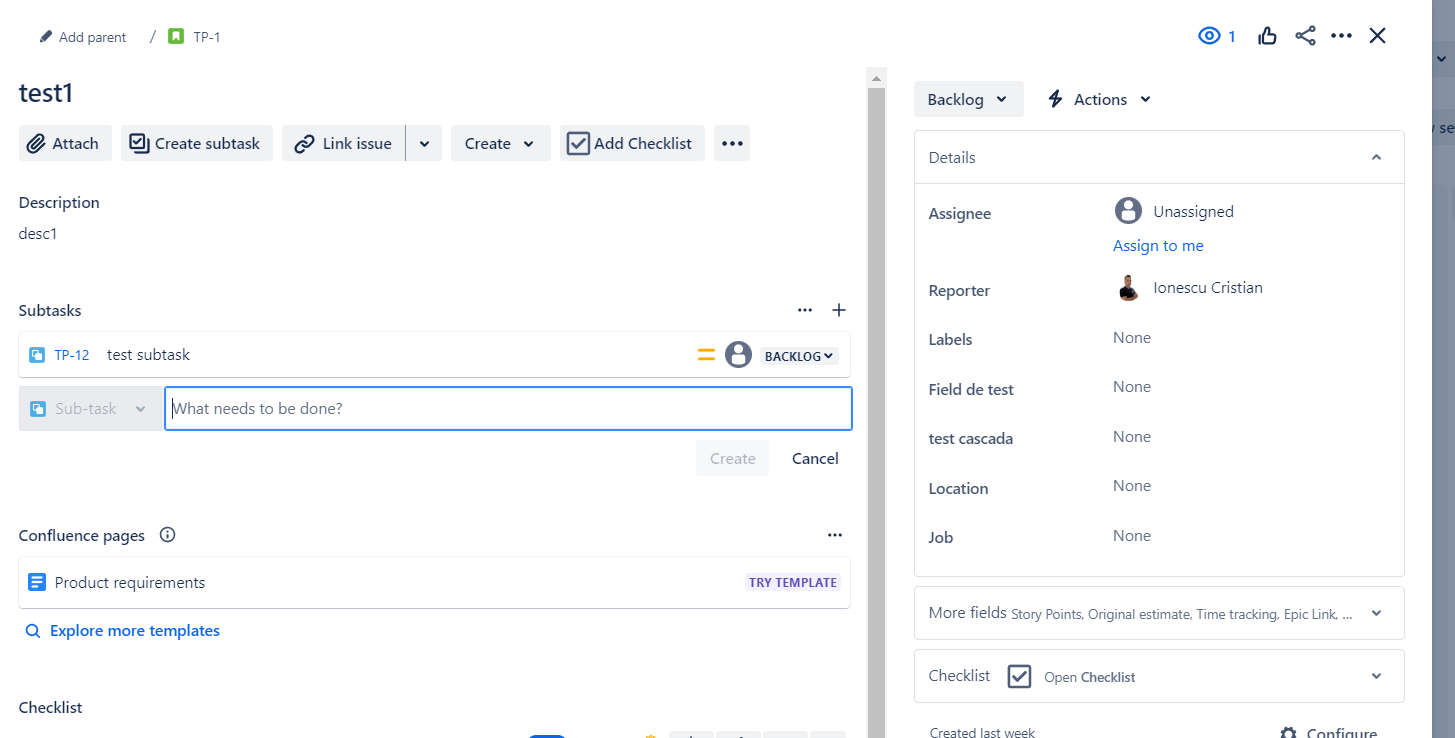Click the info icon beside Confluence pages

(x=167, y=535)
